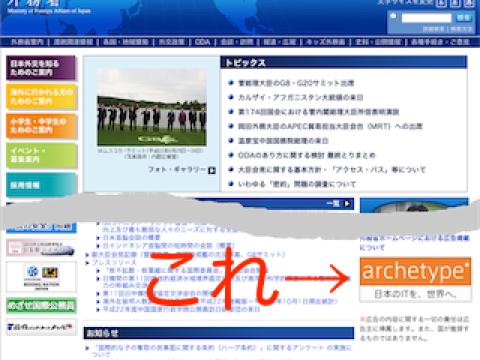Screen dimensions: 480x360
Task: Open the 渡航関連情報 menu item
Action: (x=73, y=42)
